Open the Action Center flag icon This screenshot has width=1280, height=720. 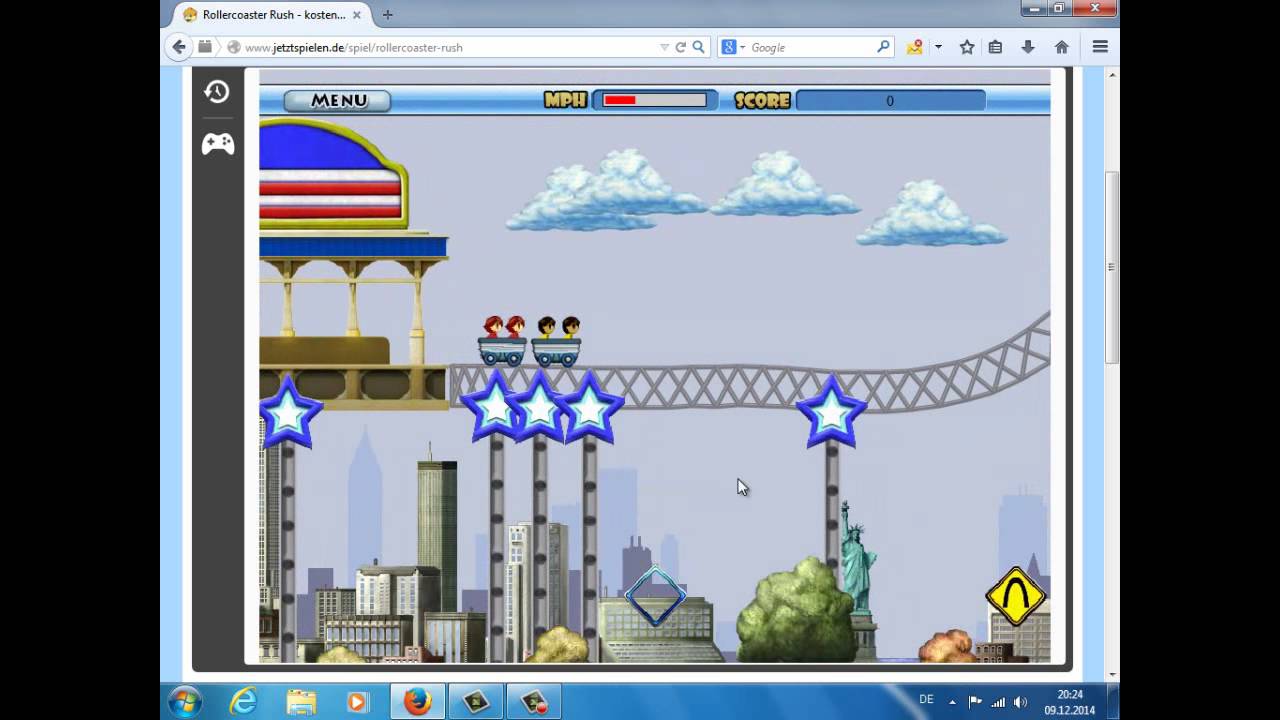[975, 702]
